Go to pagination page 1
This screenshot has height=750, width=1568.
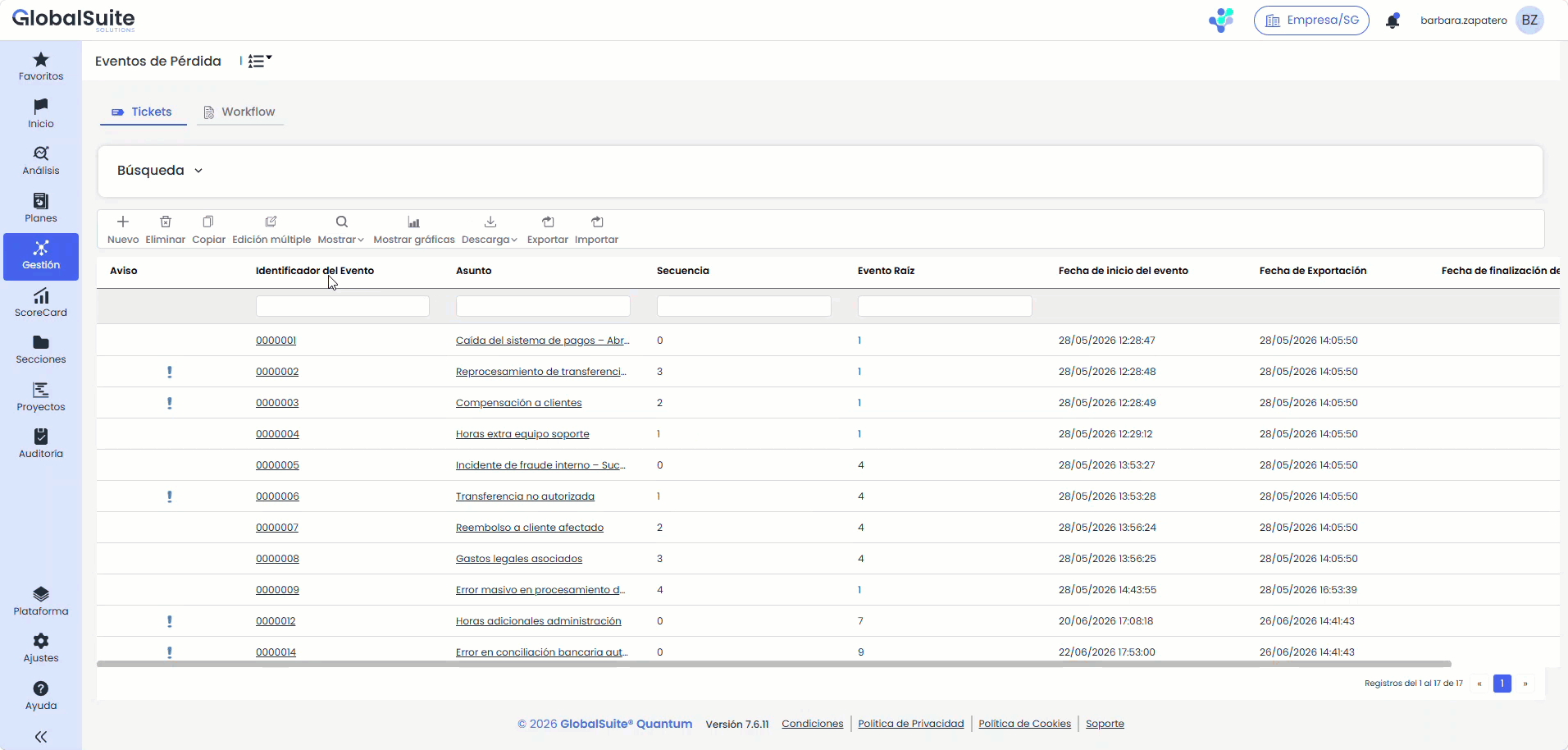[1502, 684]
